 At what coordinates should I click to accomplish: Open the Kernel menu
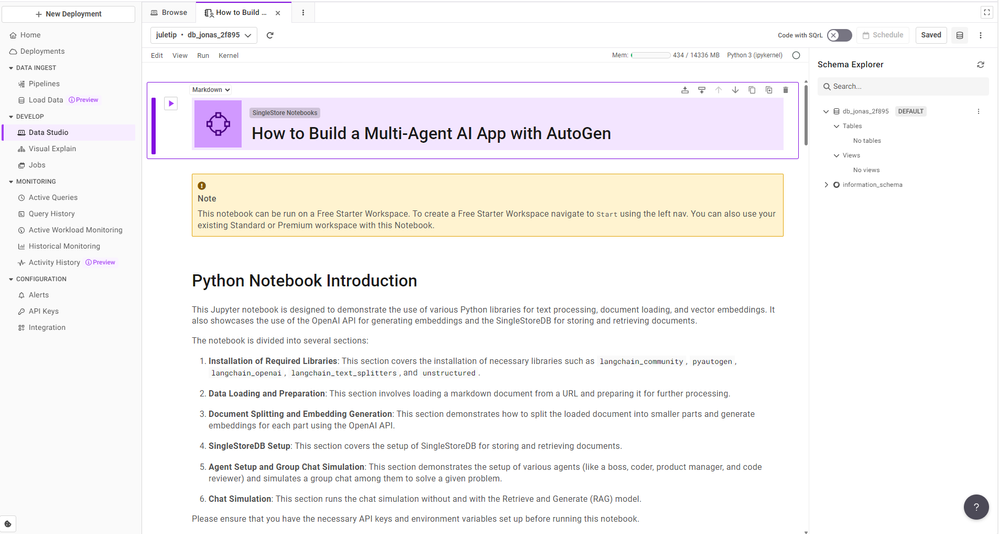click(x=228, y=55)
